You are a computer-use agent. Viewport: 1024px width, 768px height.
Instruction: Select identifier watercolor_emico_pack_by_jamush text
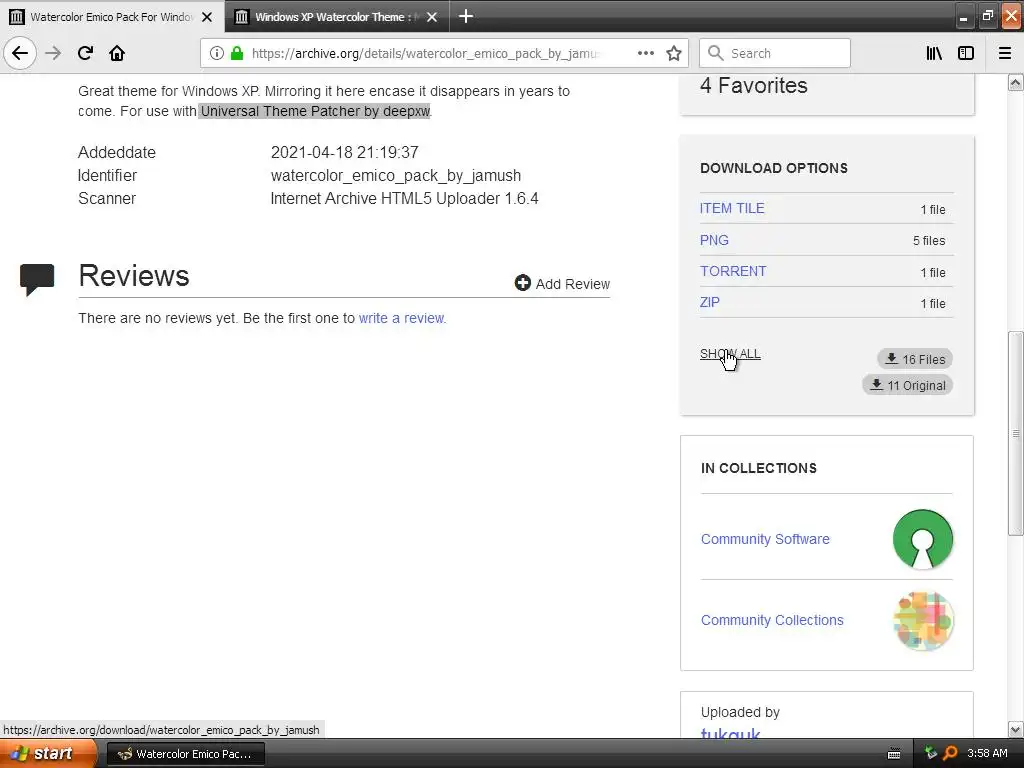click(x=396, y=176)
